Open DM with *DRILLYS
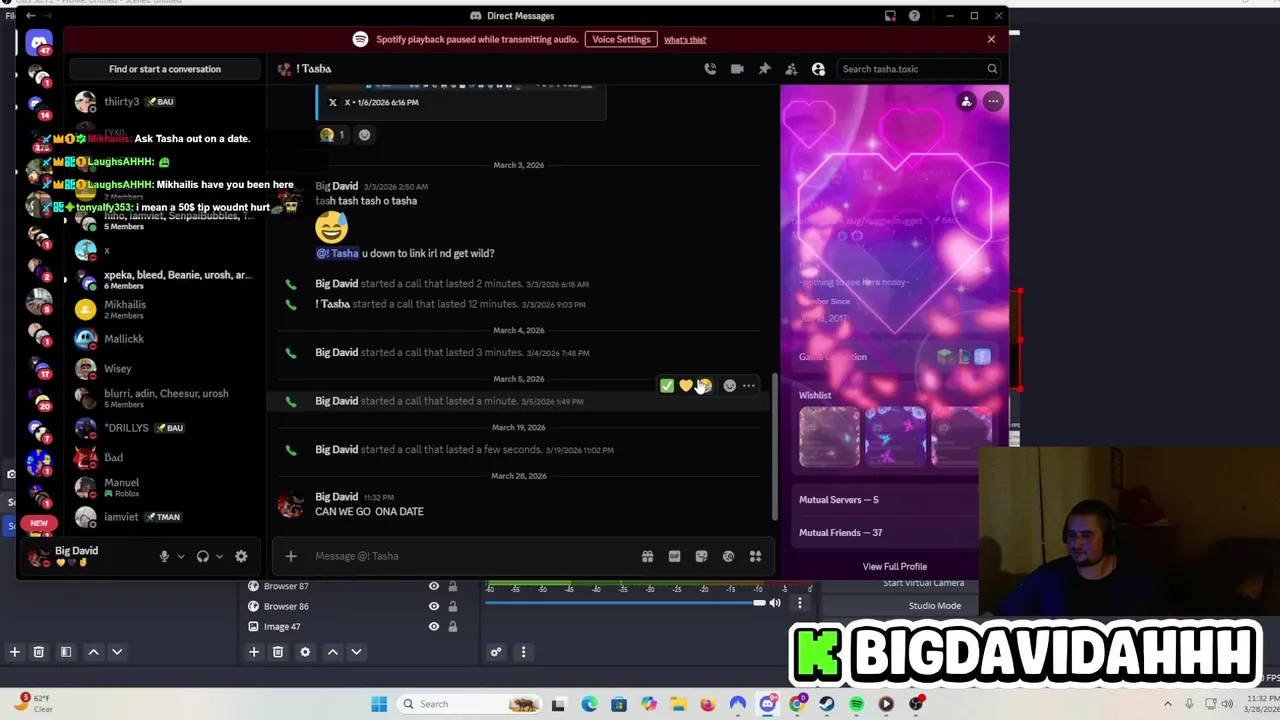The image size is (1280, 720). [x=165, y=428]
